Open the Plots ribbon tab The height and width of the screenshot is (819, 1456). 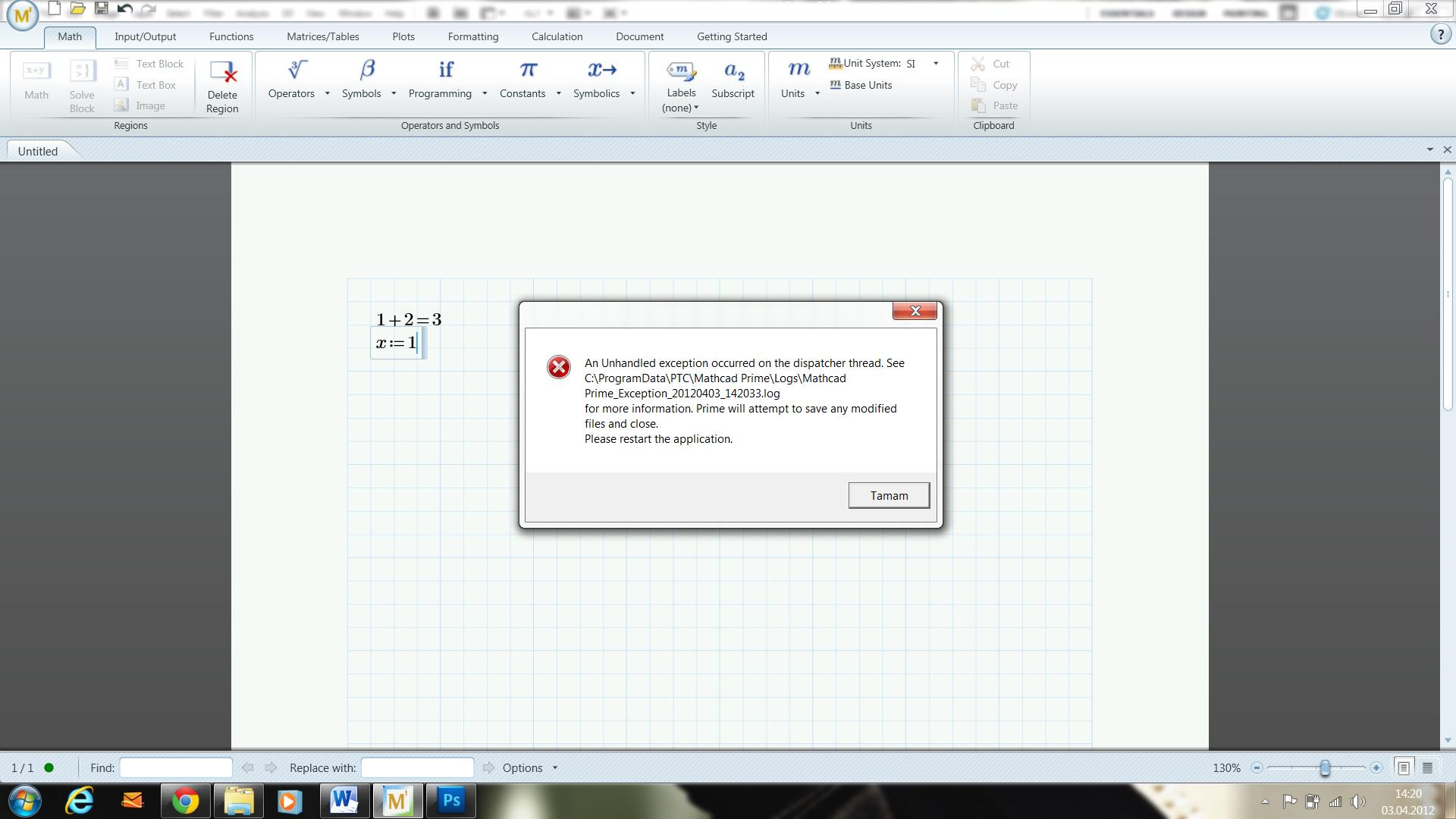403,36
